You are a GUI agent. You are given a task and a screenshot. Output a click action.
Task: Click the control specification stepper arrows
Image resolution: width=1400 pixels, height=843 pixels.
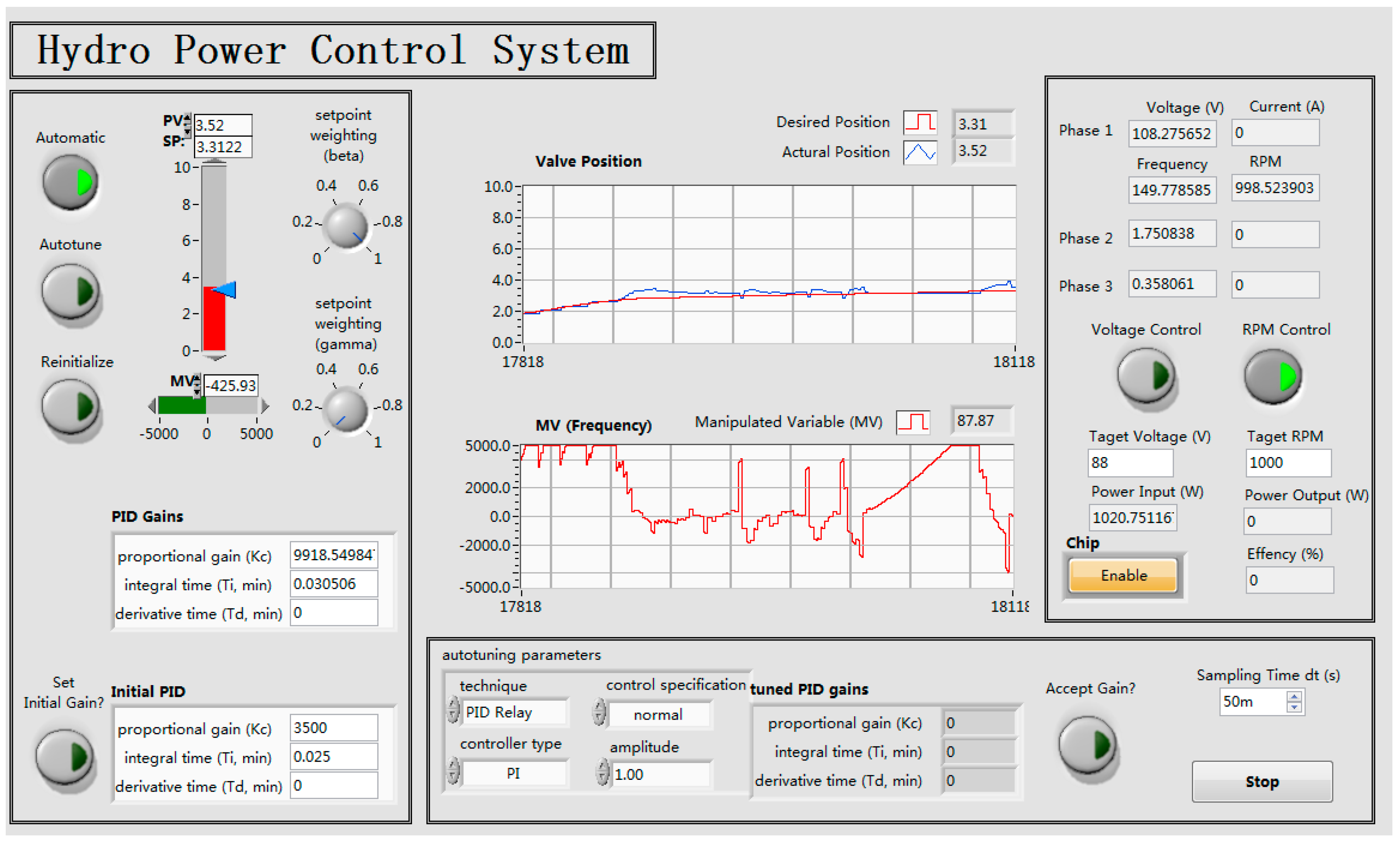(x=599, y=711)
